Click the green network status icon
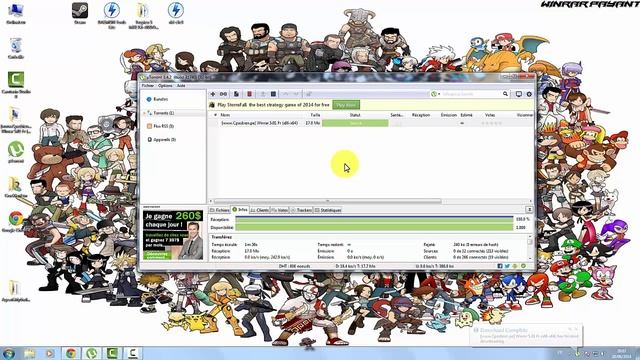 [x=523, y=266]
